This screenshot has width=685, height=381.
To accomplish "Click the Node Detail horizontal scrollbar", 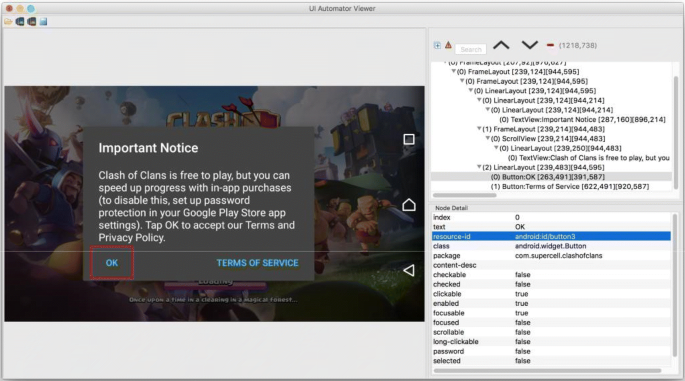I will [547, 371].
